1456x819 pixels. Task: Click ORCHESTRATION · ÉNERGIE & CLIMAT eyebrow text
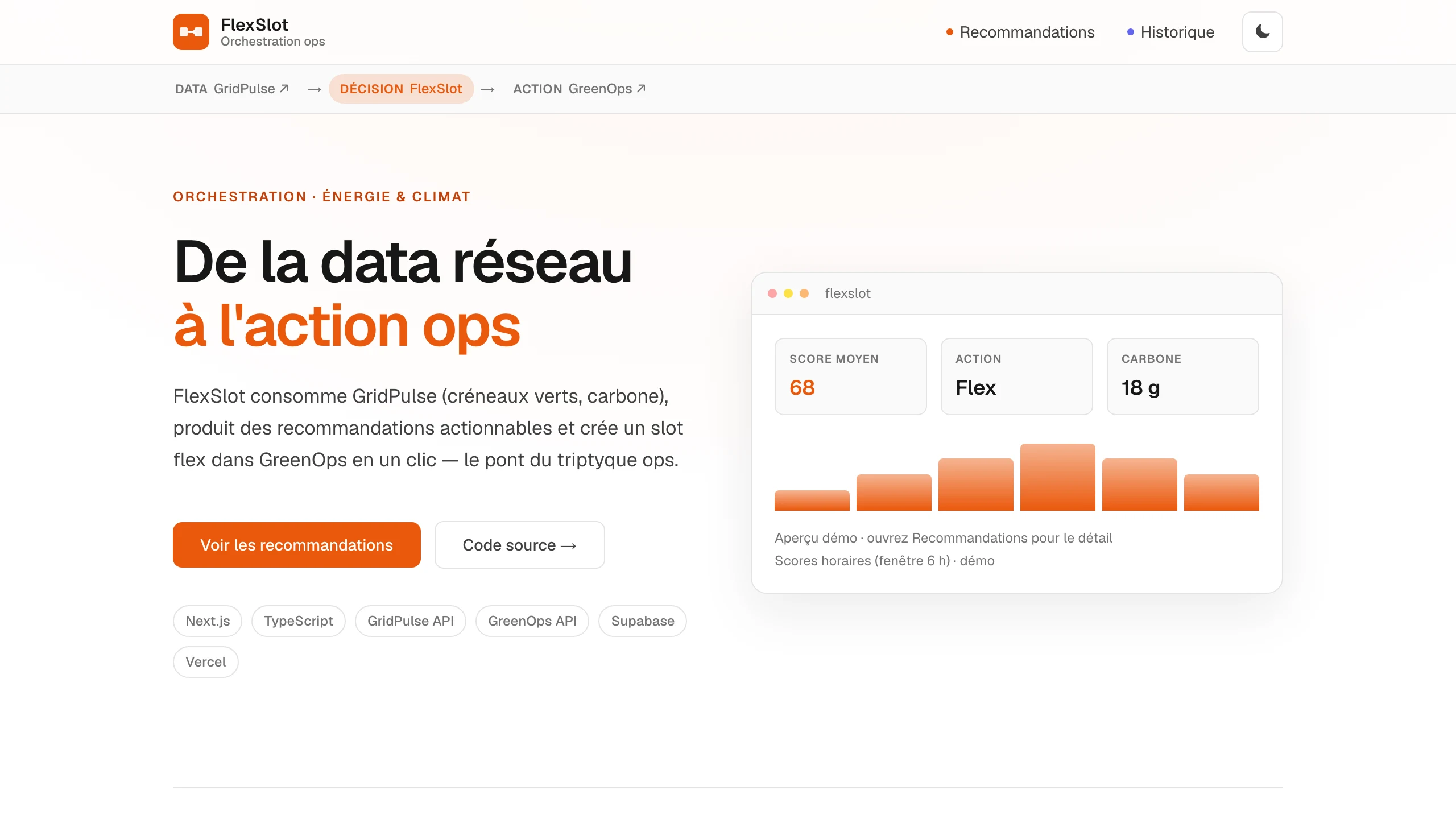pos(322,197)
